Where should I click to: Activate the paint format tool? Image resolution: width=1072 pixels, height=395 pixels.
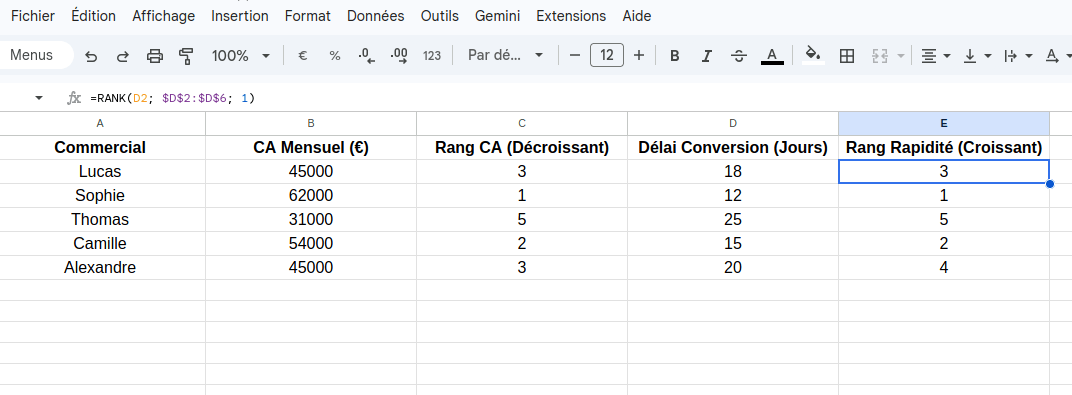click(186, 56)
